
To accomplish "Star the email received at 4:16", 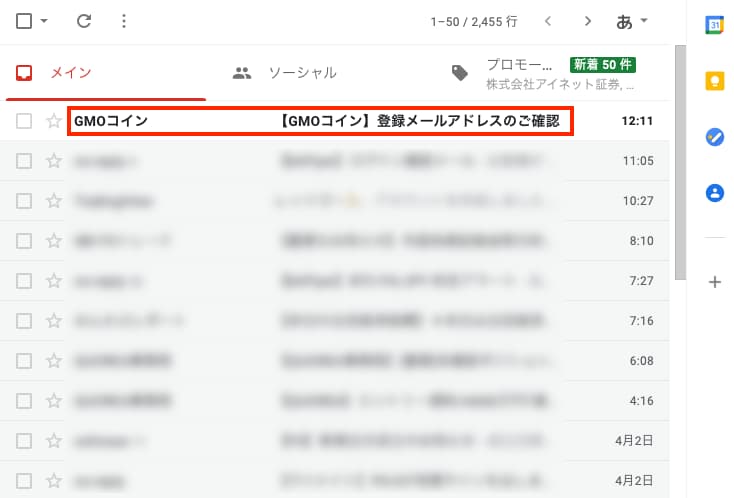I will [54, 401].
